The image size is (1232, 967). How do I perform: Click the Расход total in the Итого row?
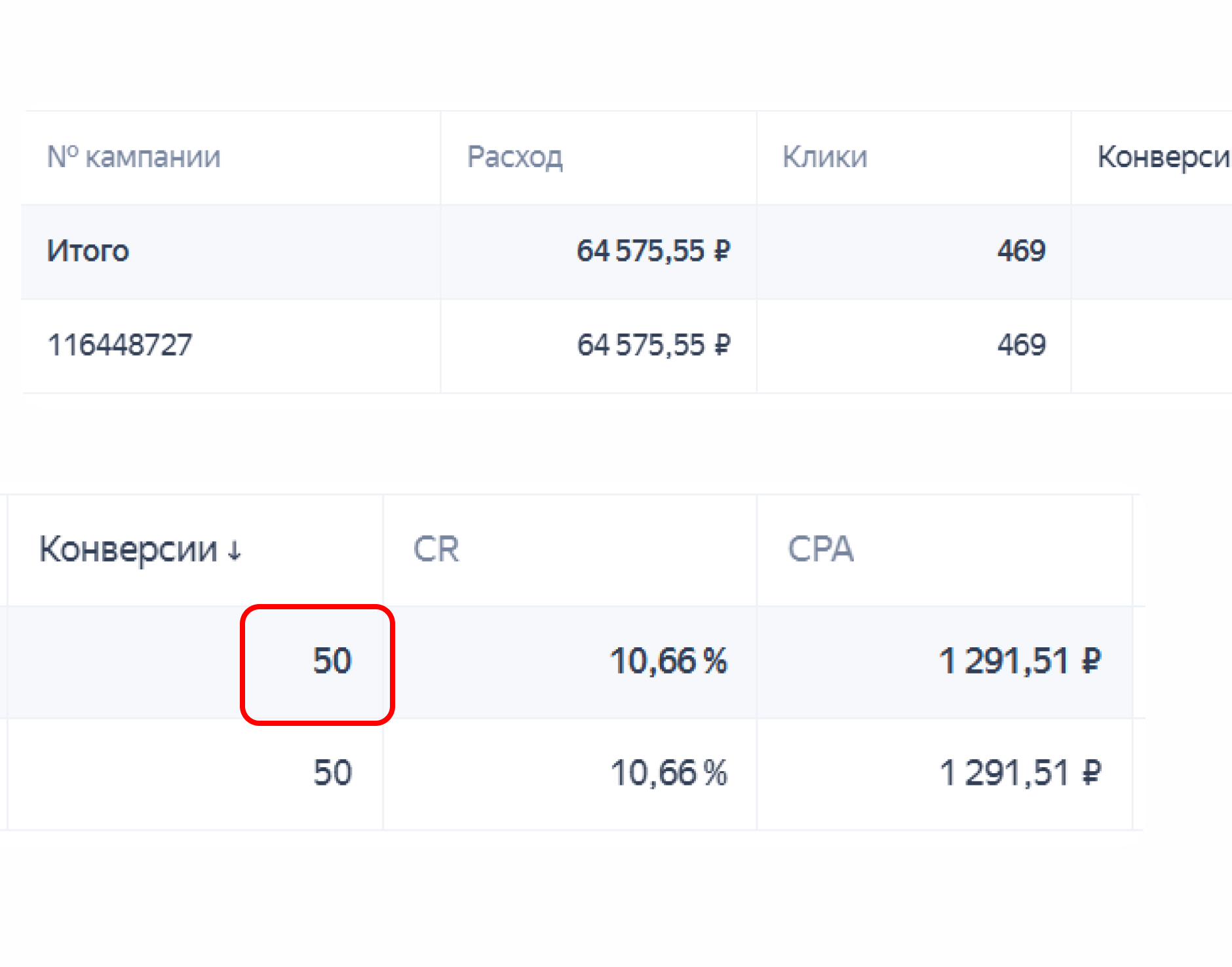click(x=653, y=251)
